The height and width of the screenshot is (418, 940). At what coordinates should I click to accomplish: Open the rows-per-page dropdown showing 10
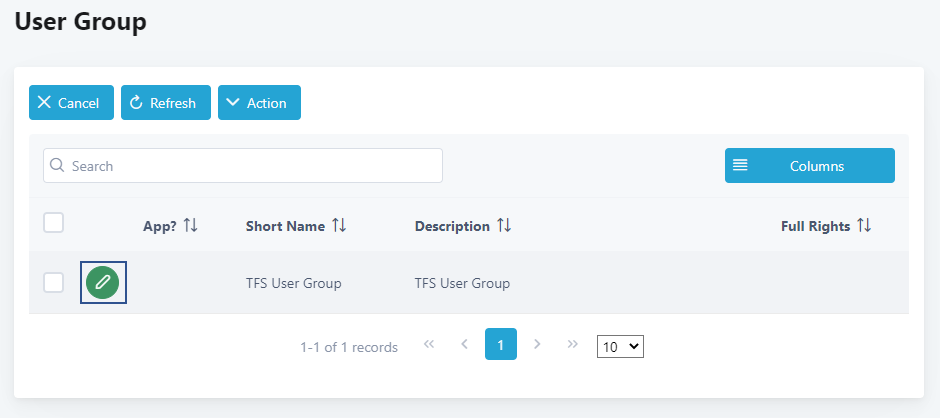[x=620, y=346]
